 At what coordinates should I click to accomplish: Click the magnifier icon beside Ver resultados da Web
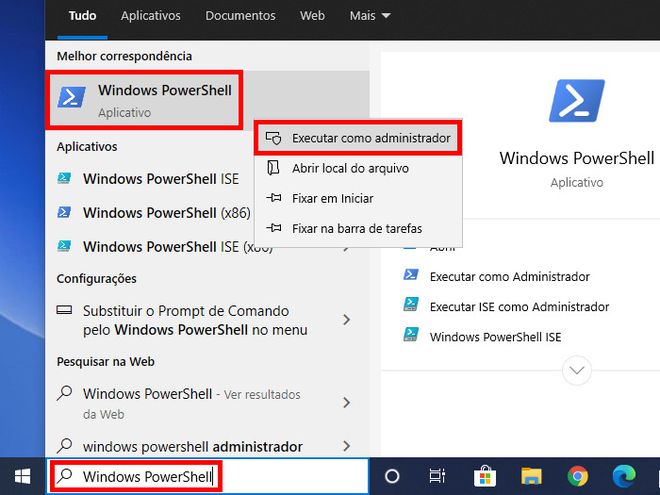click(64, 393)
